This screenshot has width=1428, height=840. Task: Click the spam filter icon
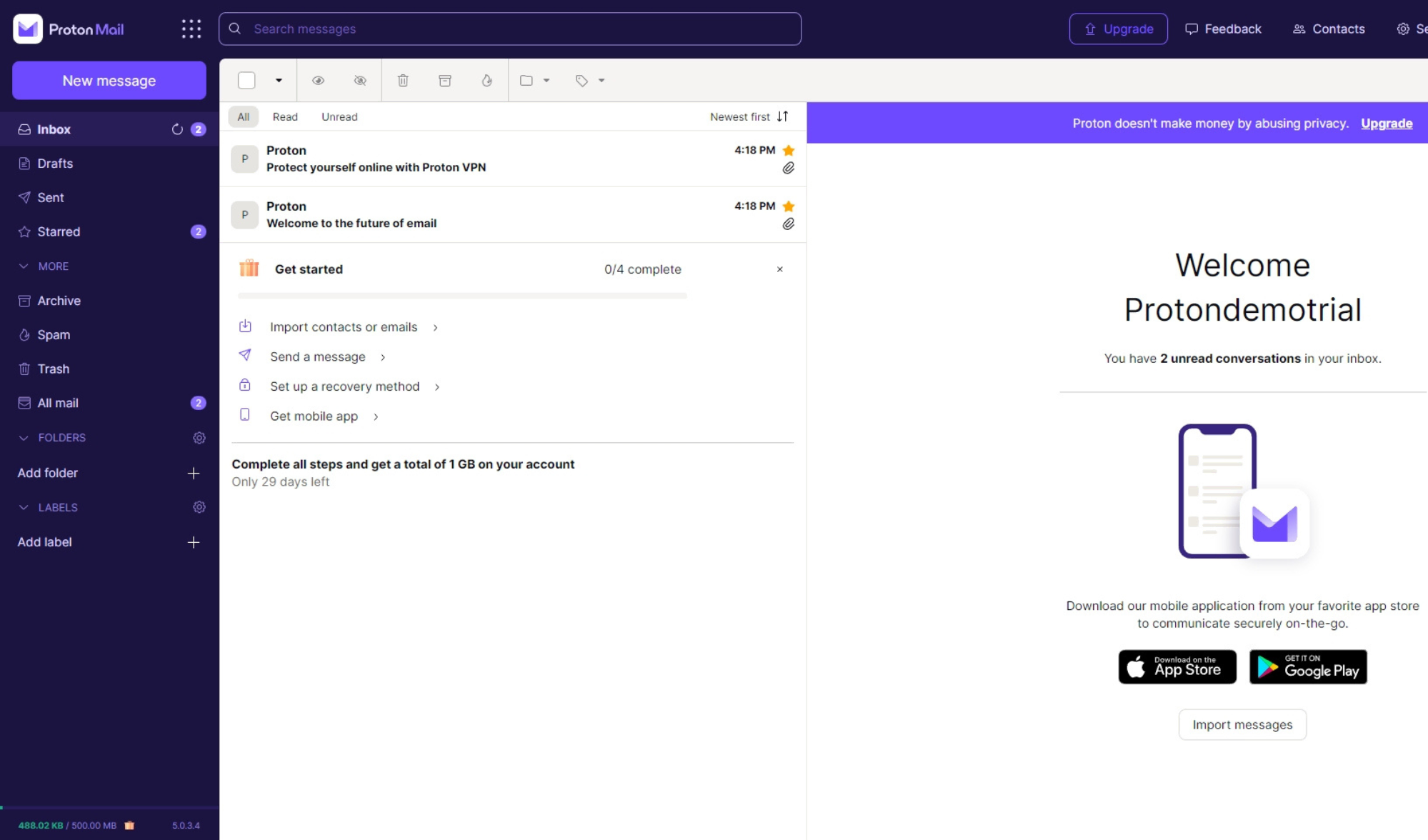[488, 80]
